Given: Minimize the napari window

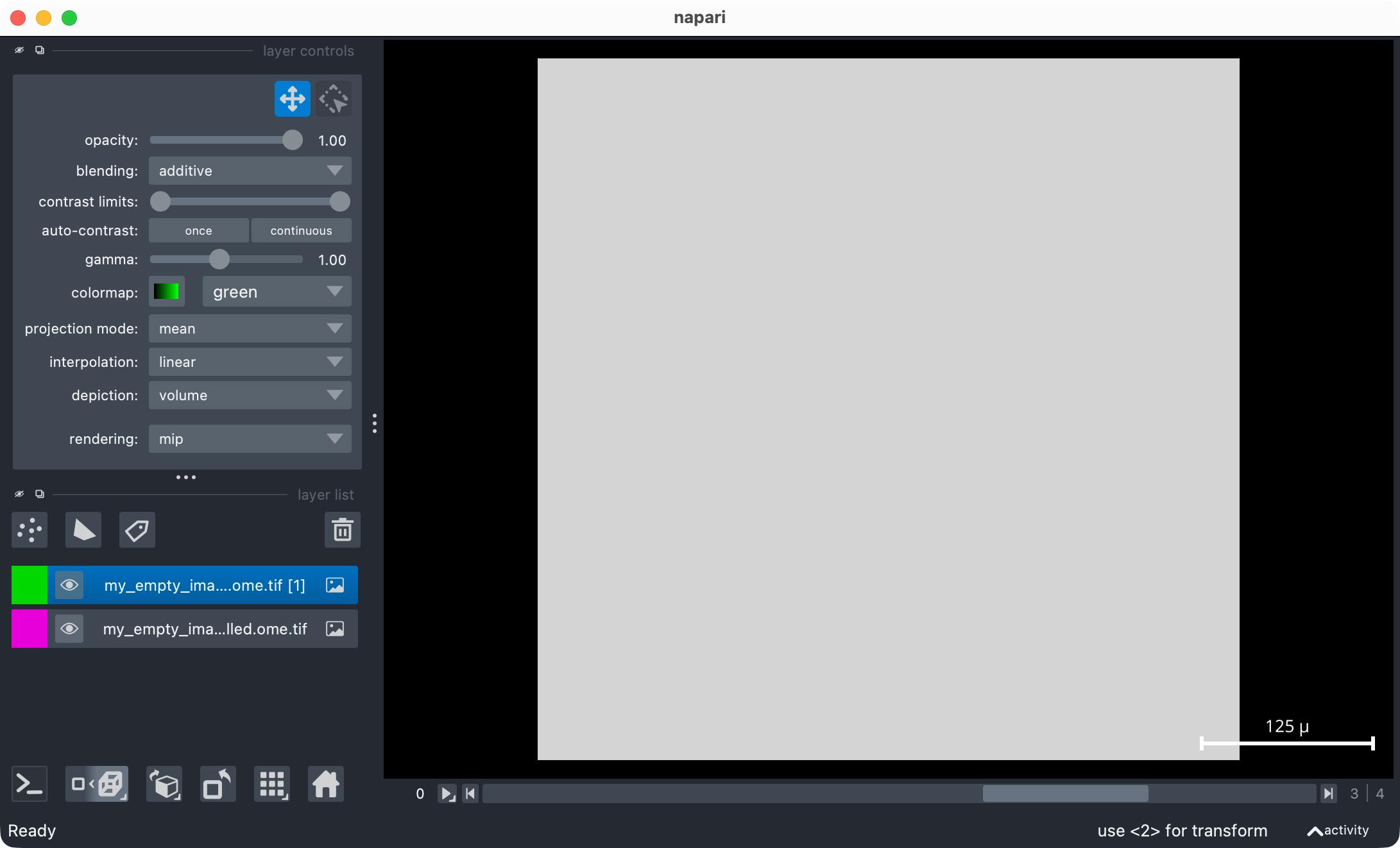Looking at the screenshot, I should point(44,18).
